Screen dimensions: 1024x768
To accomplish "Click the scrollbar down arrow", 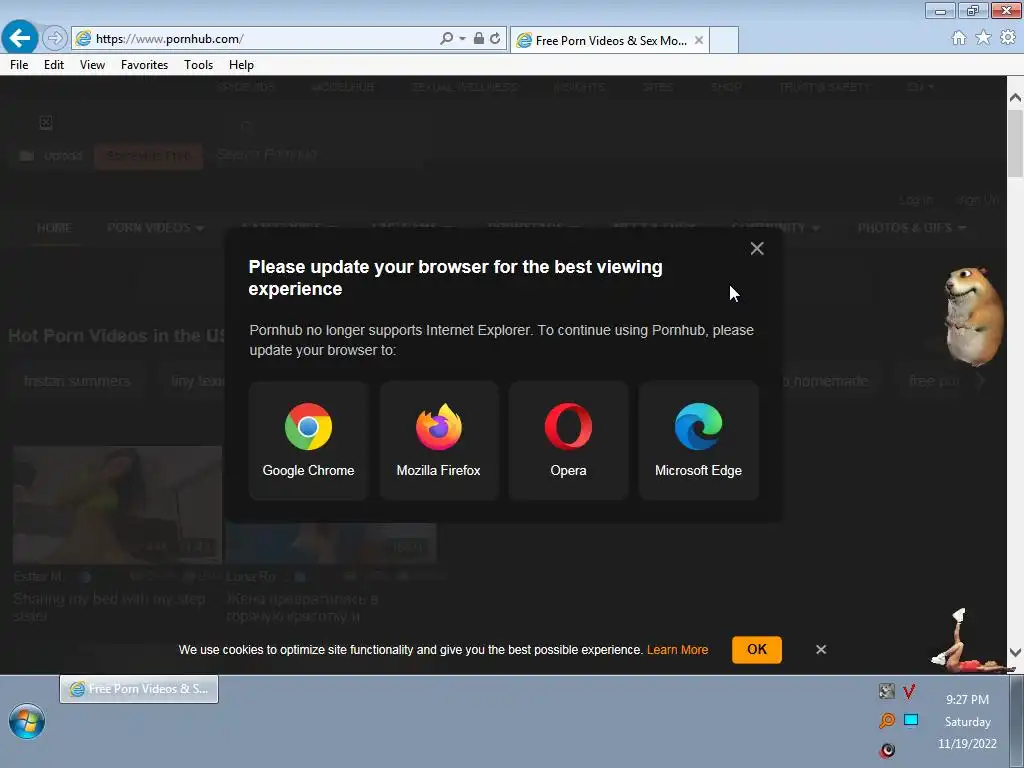I will (1015, 652).
